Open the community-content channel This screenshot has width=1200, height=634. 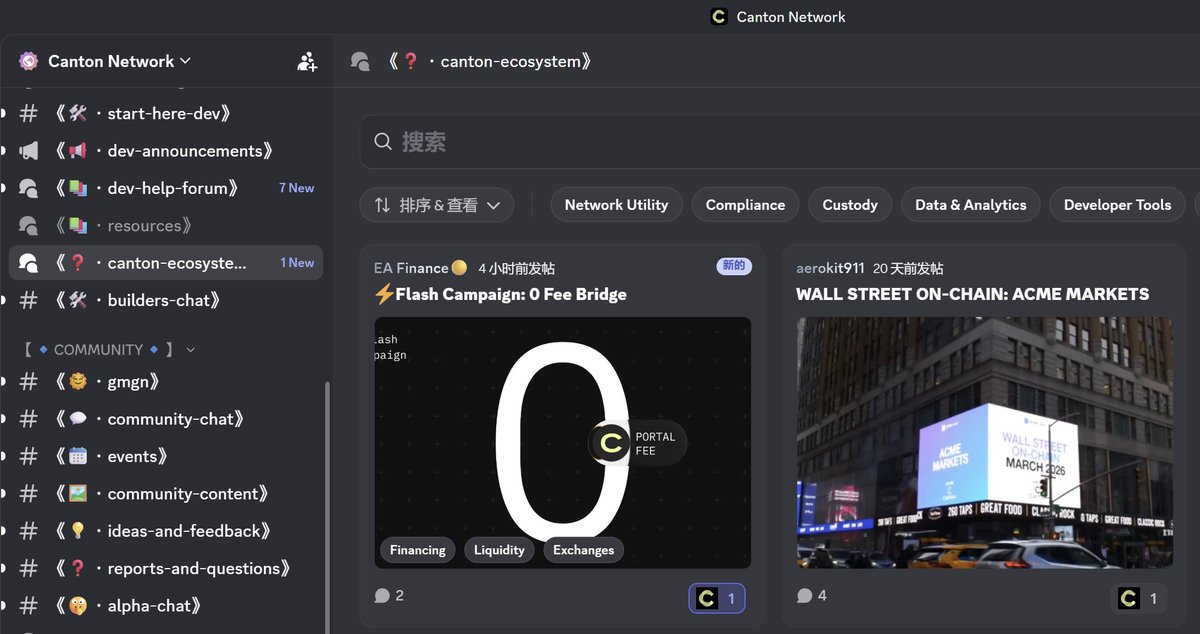pyautogui.click(x=166, y=494)
